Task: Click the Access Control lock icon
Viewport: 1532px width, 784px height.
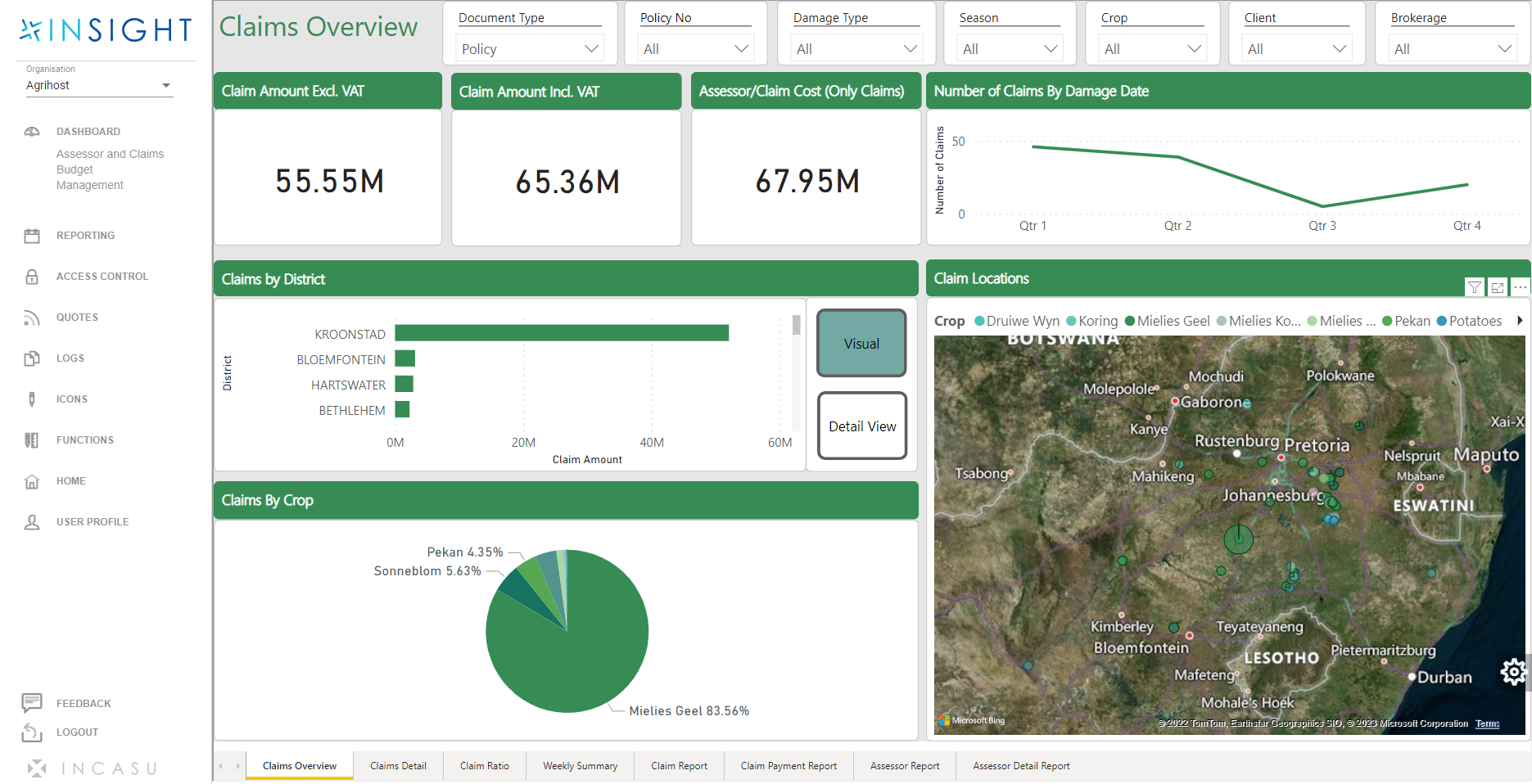Action: click(32, 277)
